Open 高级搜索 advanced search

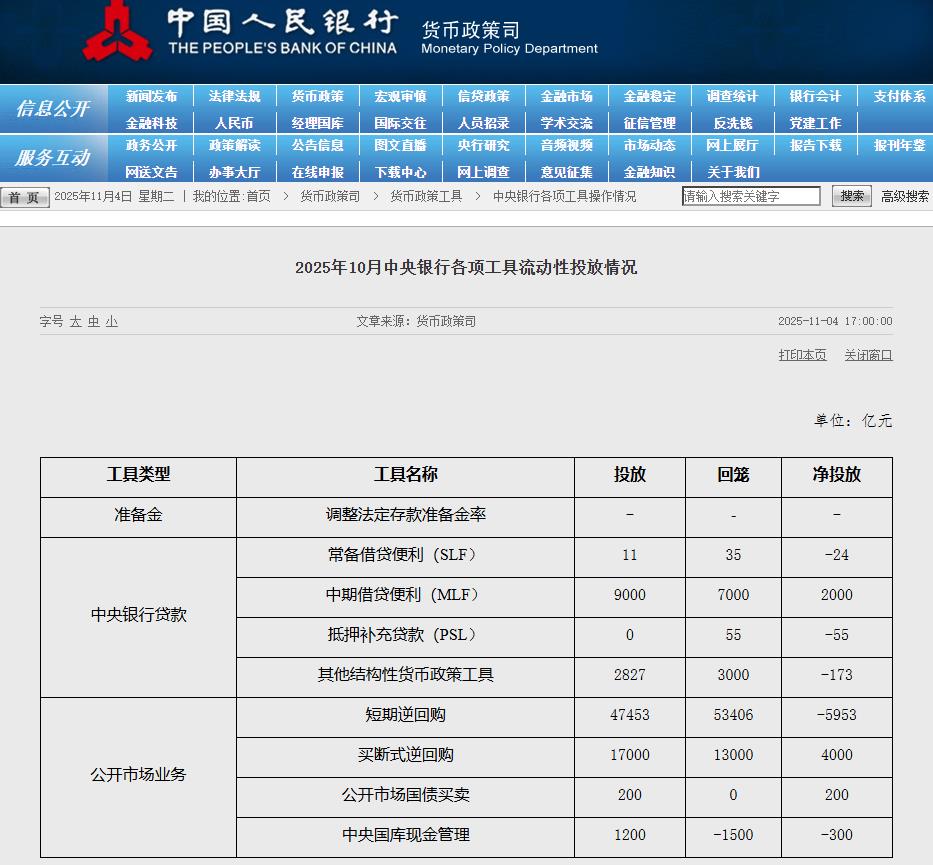906,196
